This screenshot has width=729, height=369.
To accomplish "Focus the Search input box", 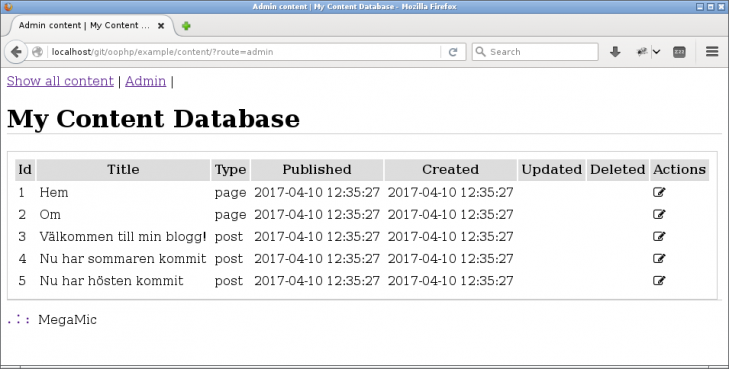I will coord(535,52).
